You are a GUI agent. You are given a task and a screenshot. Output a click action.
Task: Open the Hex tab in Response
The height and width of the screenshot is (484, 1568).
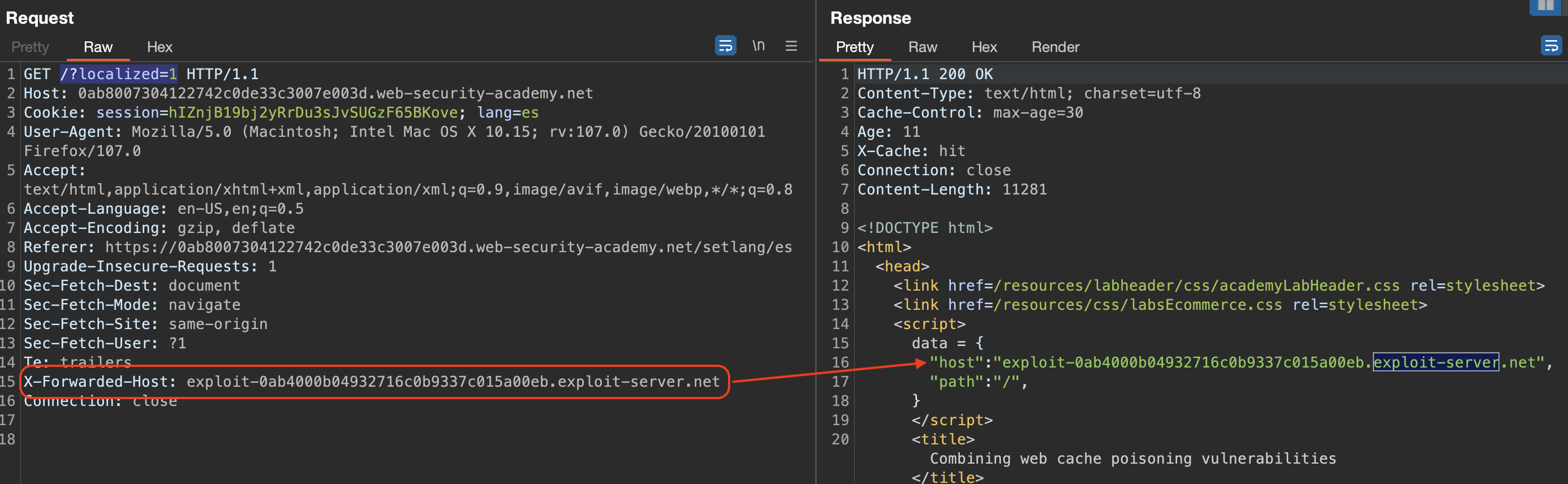click(x=984, y=47)
